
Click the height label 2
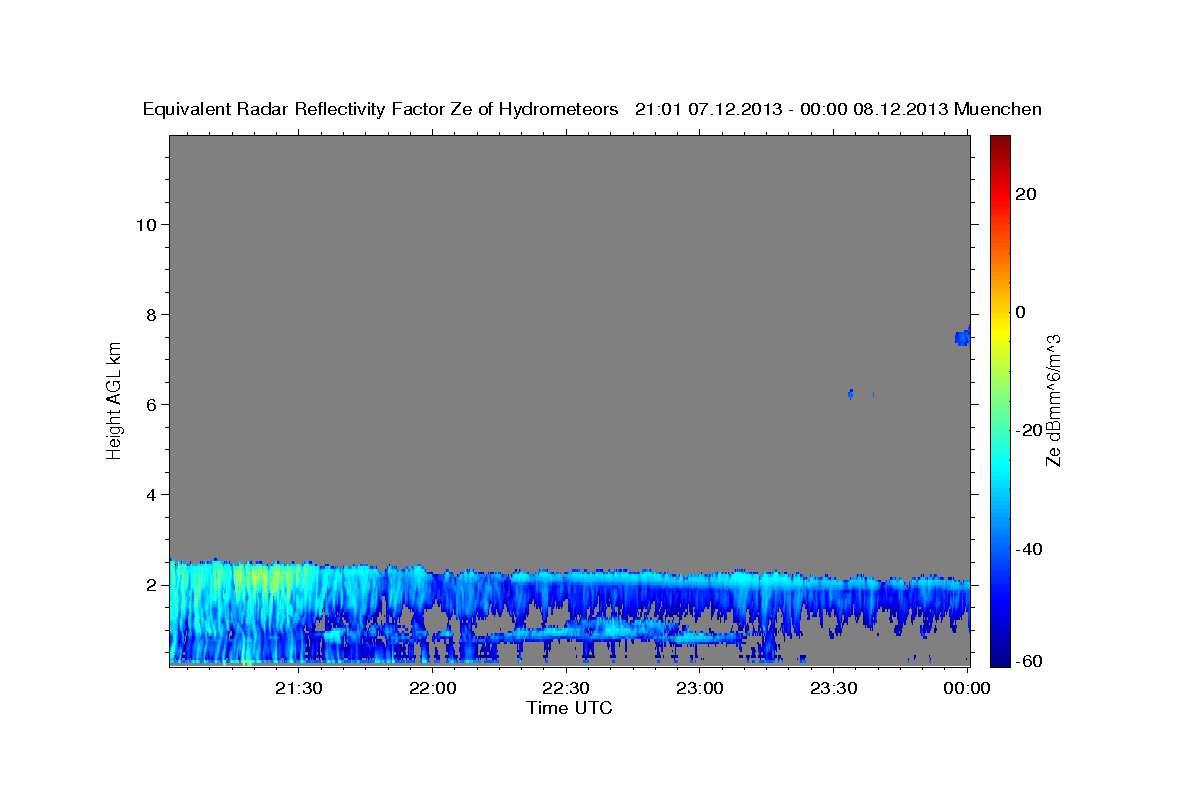pos(149,585)
